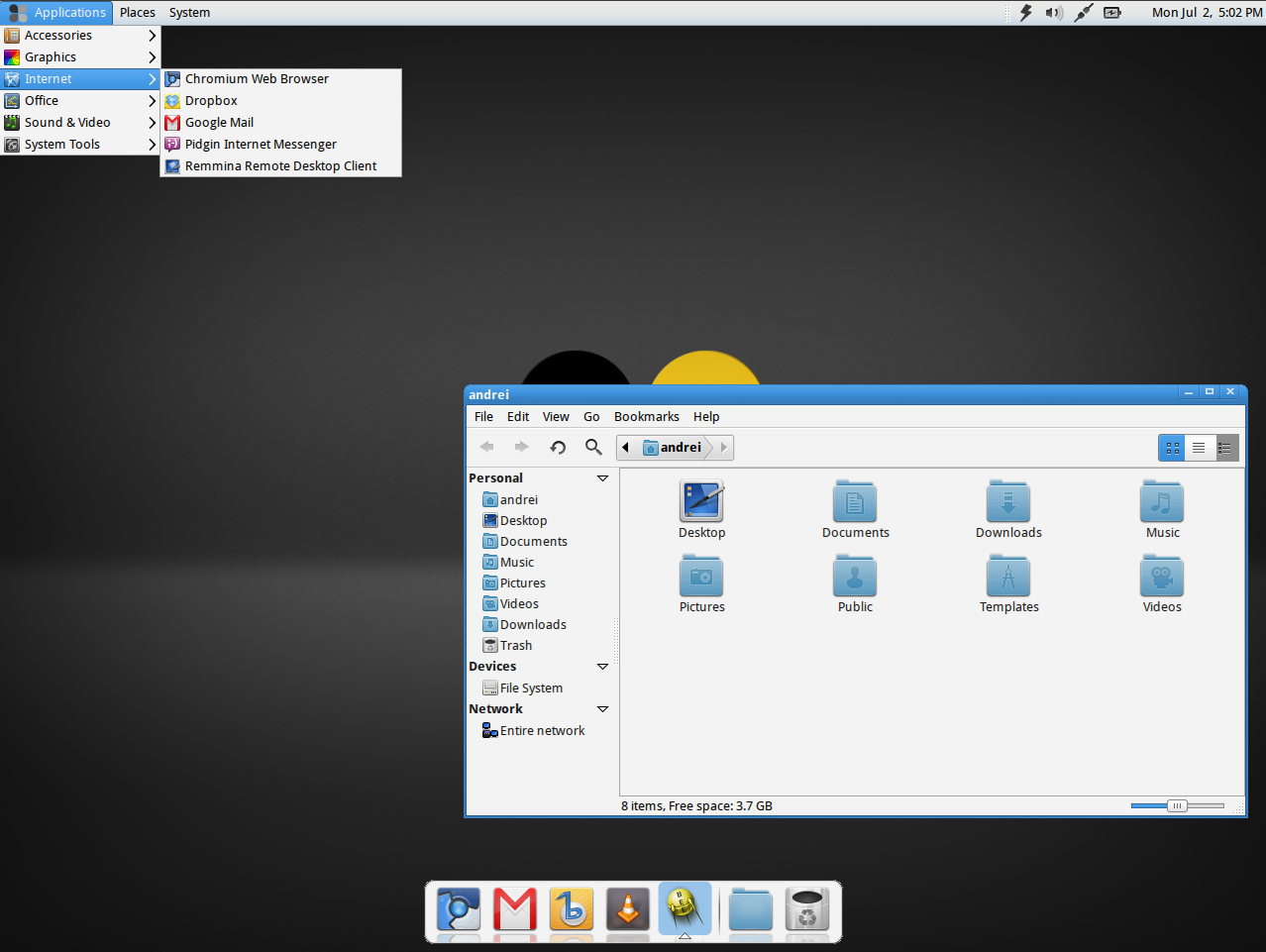Image resolution: width=1266 pixels, height=952 pixels.
Task: Click the Chromium icon in the dock
Action: tap(459, 908)
